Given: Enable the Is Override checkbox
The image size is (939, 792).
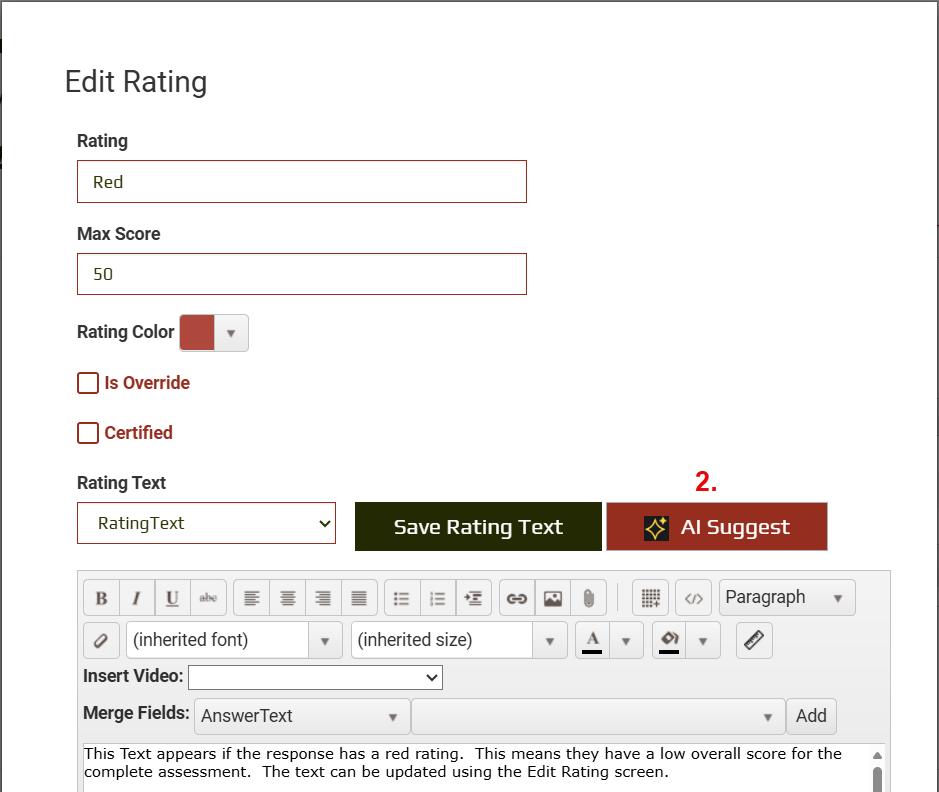Looking at the screenshot, I should pyautogui.click(x=89, y=383).
